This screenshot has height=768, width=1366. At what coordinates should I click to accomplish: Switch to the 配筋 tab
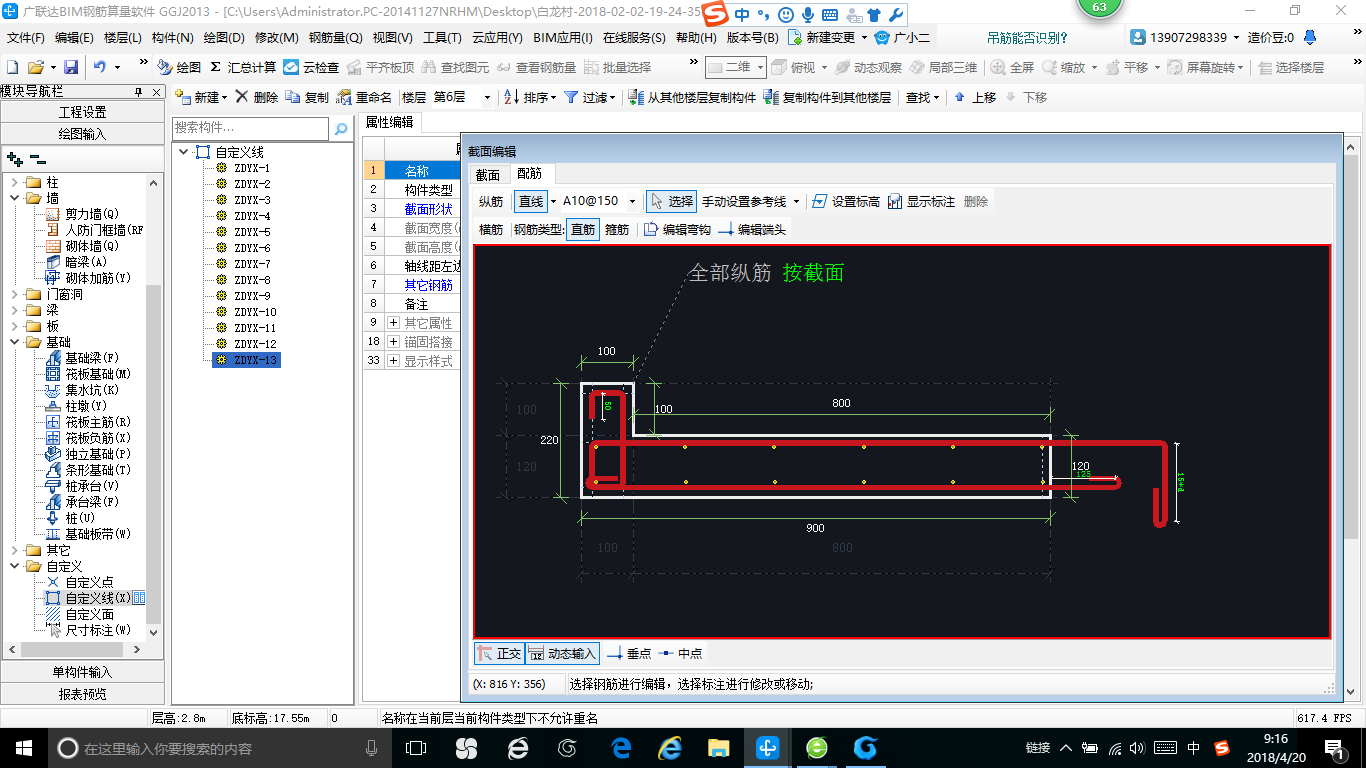(528, 174)
